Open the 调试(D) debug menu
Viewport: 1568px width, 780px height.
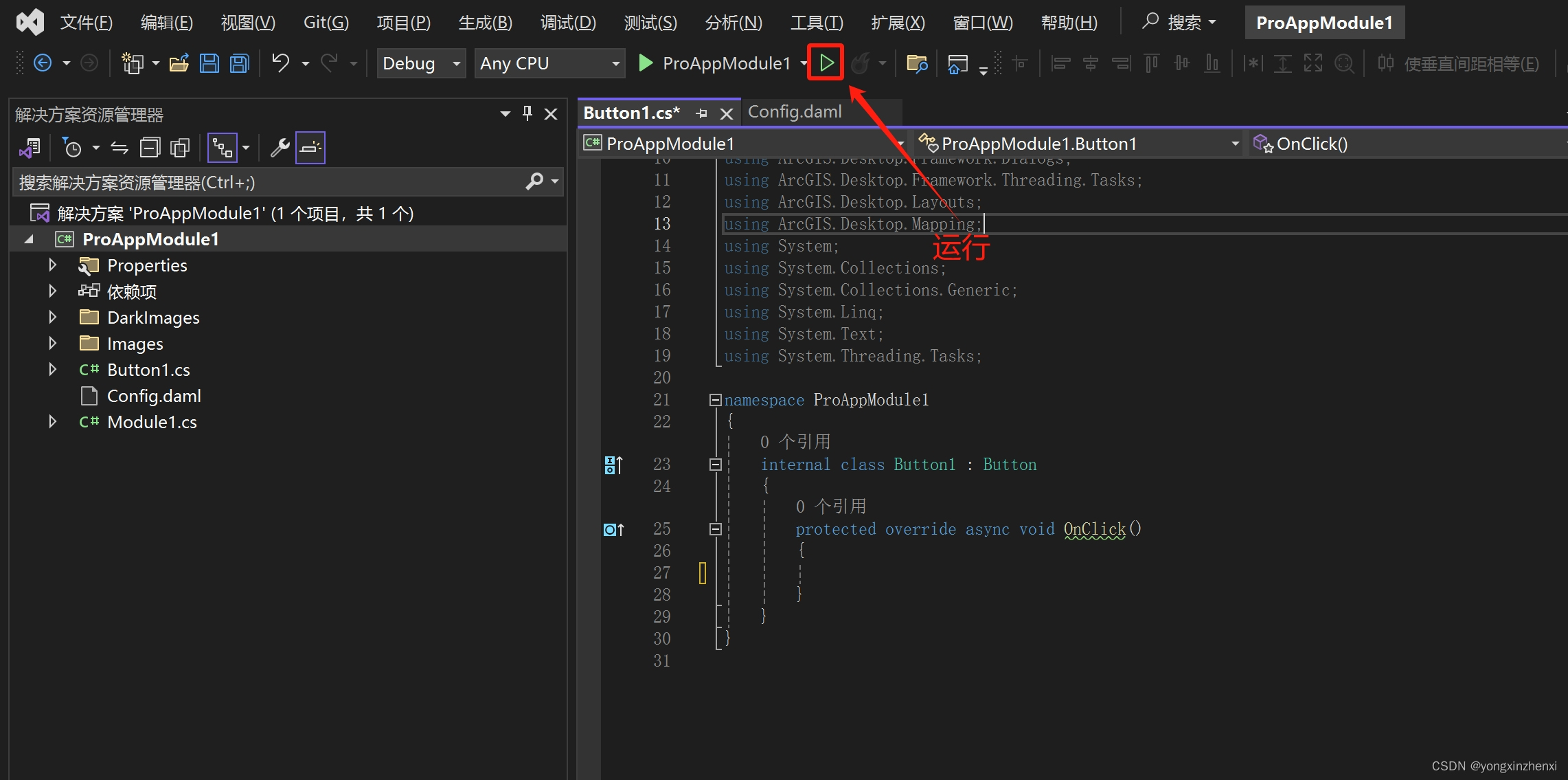point(568,23)
